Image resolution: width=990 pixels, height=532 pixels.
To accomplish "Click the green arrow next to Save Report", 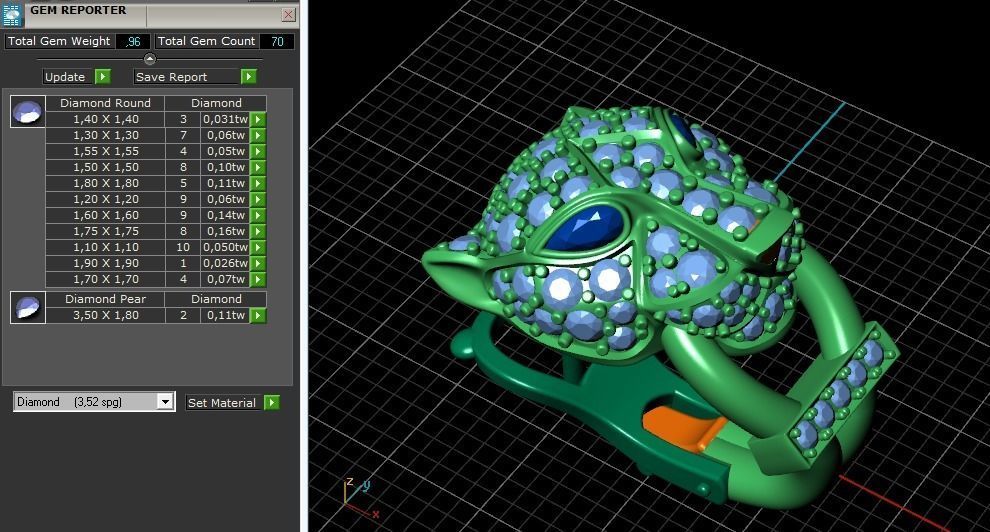I will [x=248, y=76].
